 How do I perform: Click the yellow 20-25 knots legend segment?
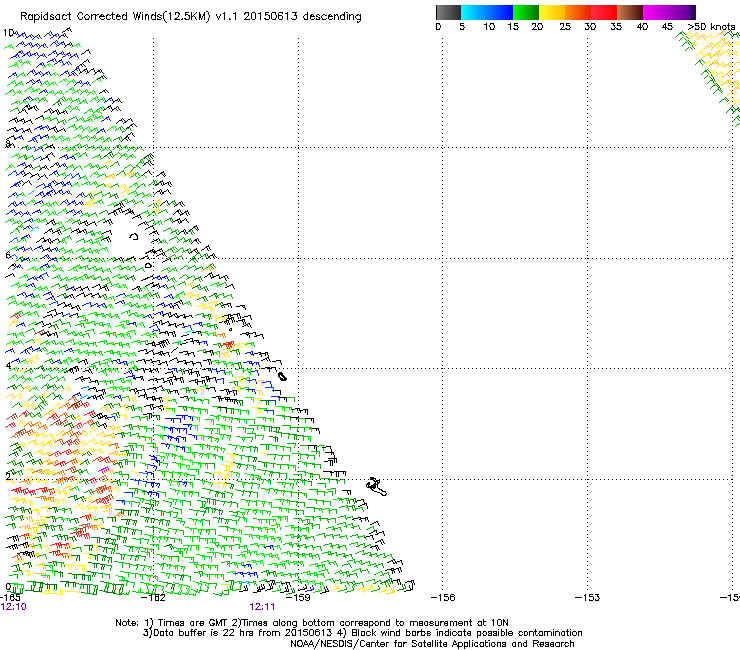(552, 12)
